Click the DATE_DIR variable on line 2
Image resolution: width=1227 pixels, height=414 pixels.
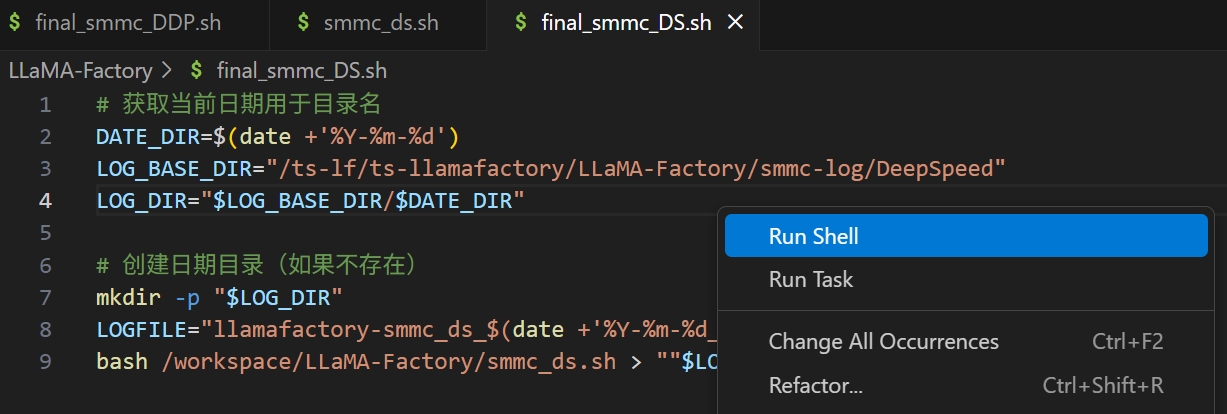[145, 137]
